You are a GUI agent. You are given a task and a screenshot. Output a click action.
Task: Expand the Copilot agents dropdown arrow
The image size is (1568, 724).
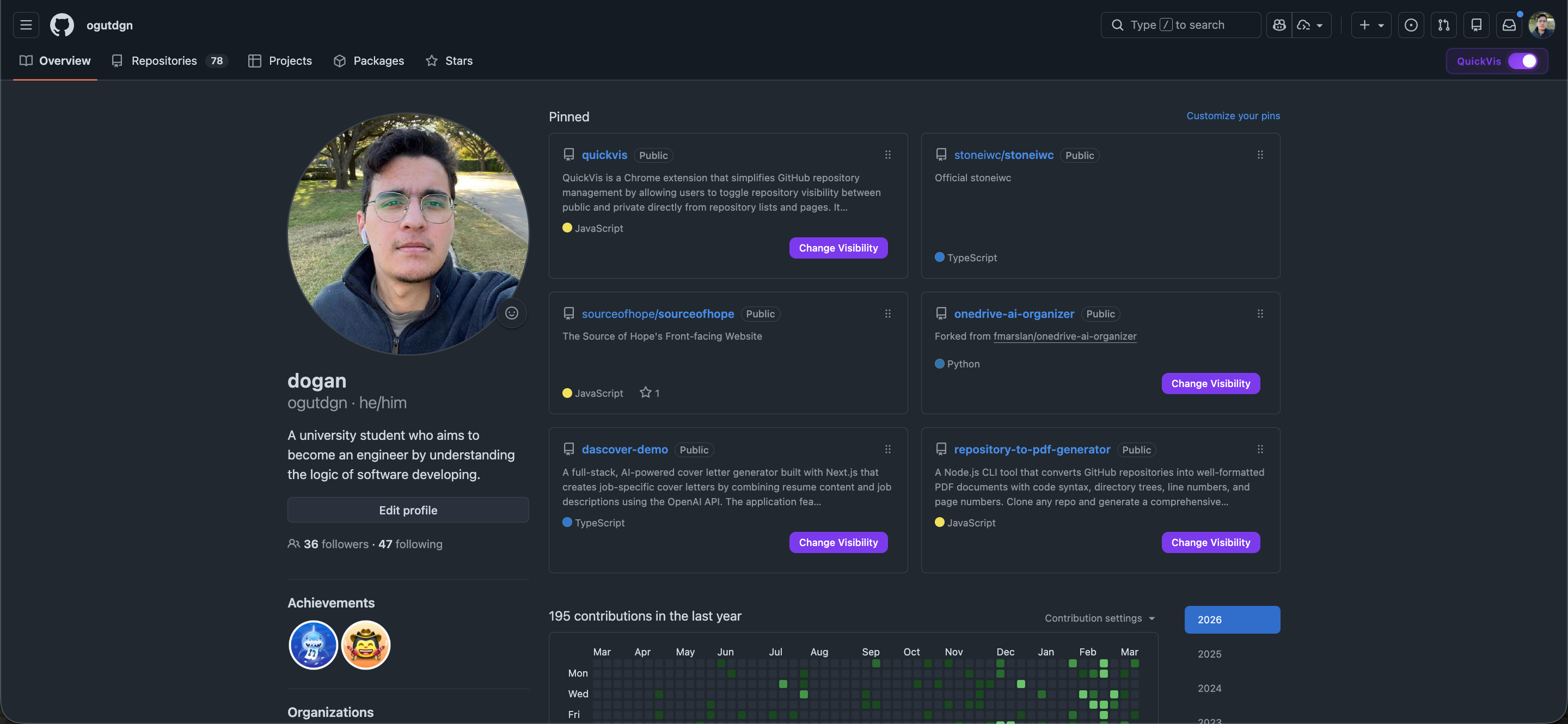tap(1319, 26)
